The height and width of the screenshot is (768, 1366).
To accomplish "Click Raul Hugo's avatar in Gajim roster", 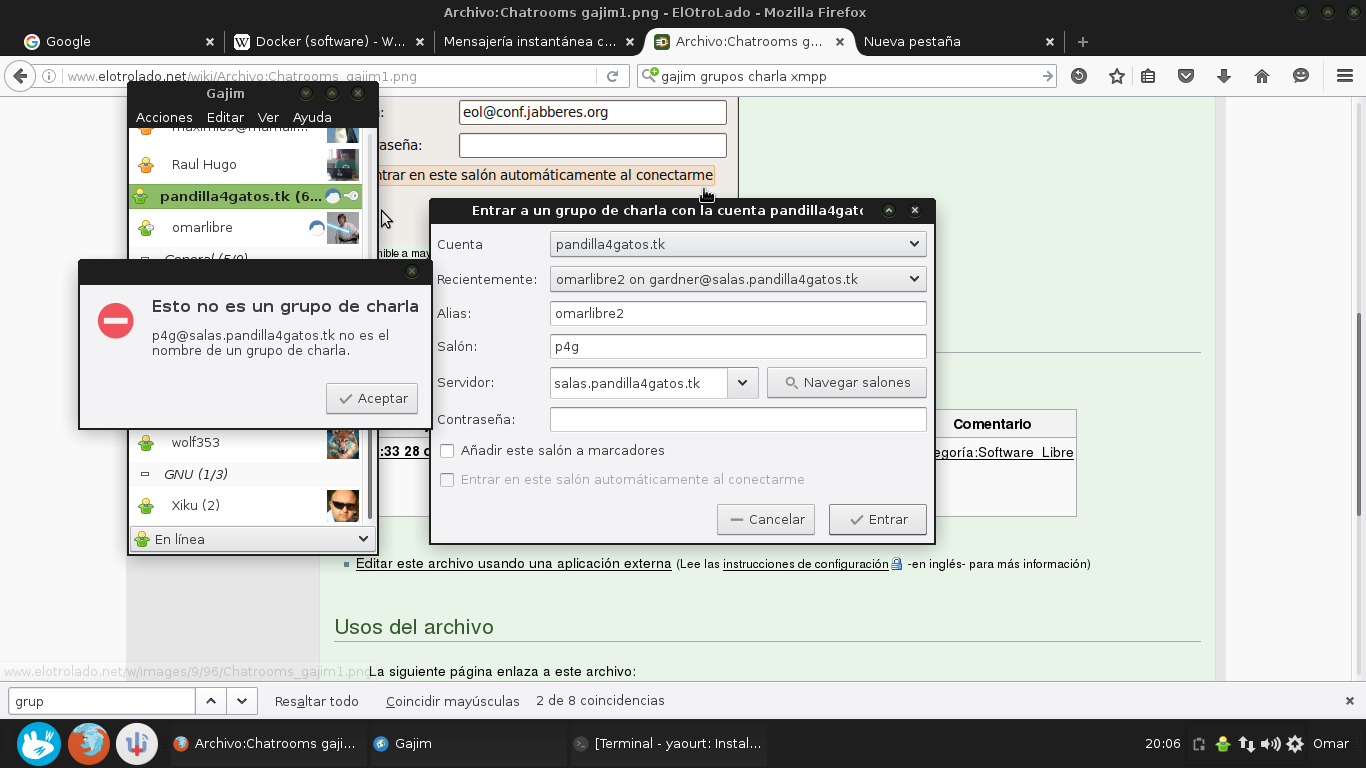I will (x=343, y=164).
